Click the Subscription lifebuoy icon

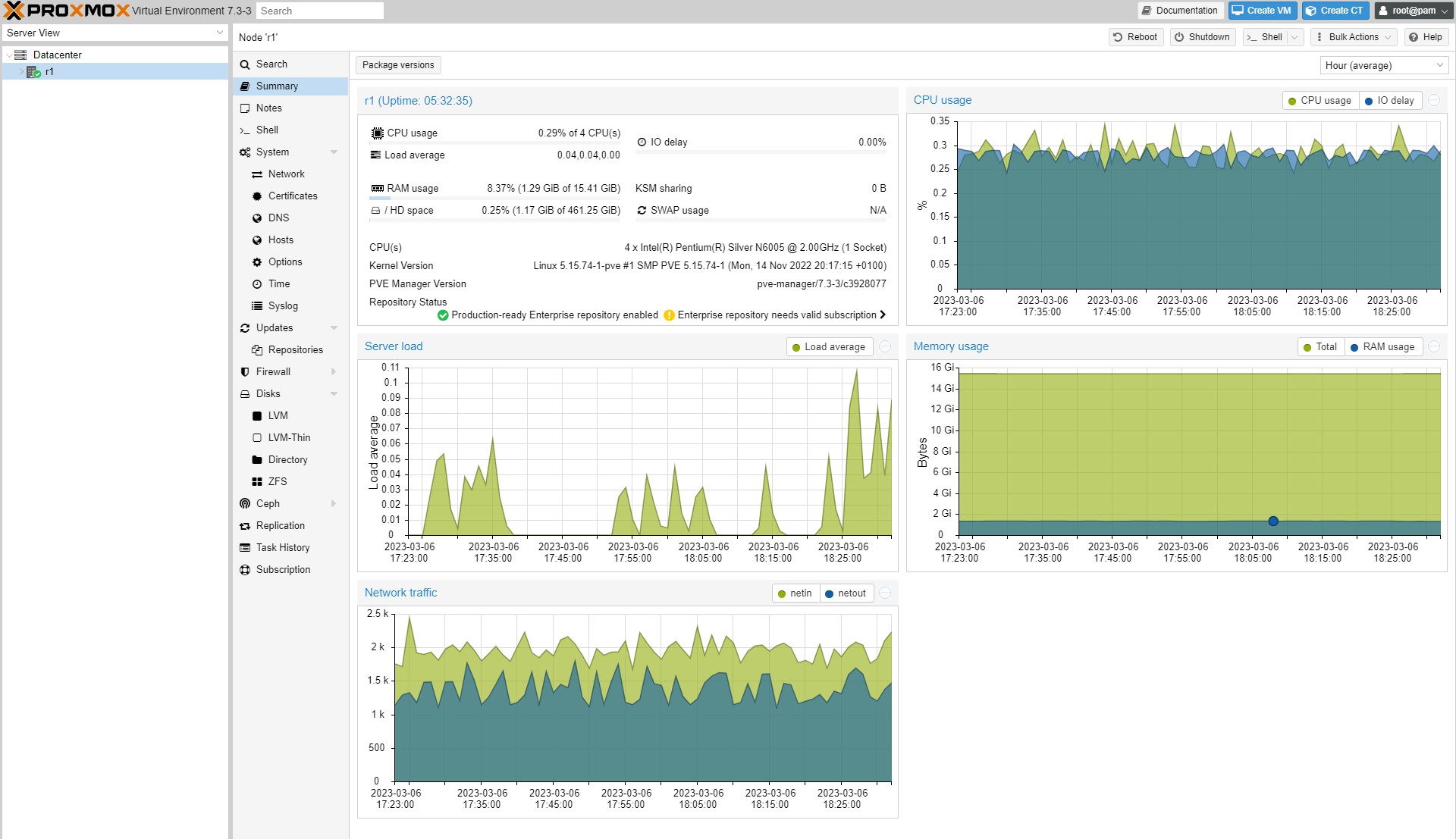tap(245, 569)
